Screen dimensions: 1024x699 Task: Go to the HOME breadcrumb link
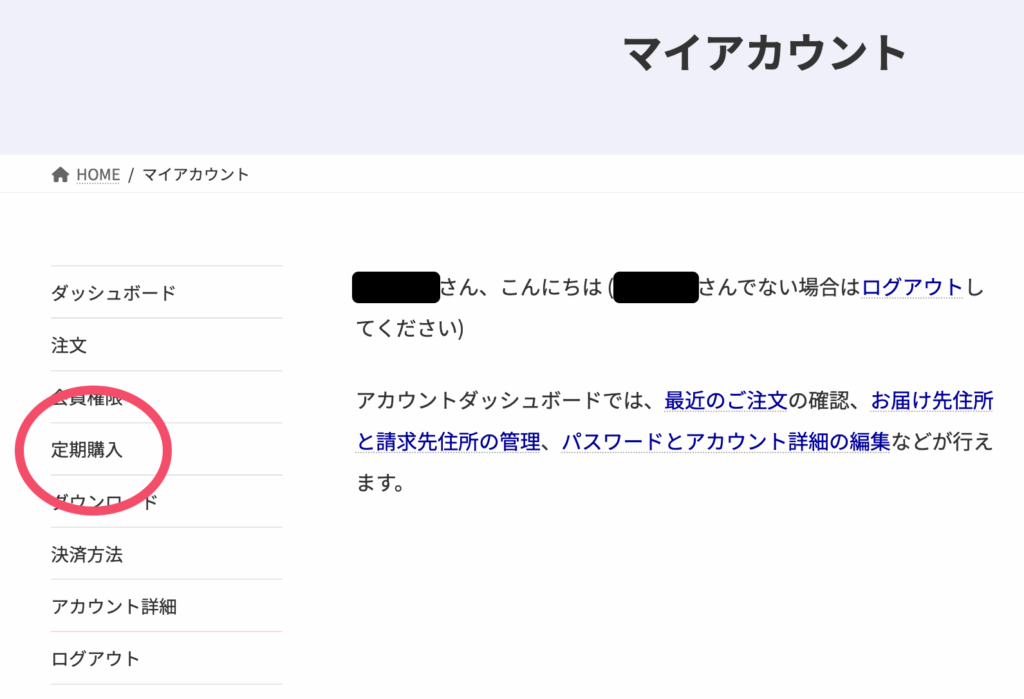click(98, 175)
